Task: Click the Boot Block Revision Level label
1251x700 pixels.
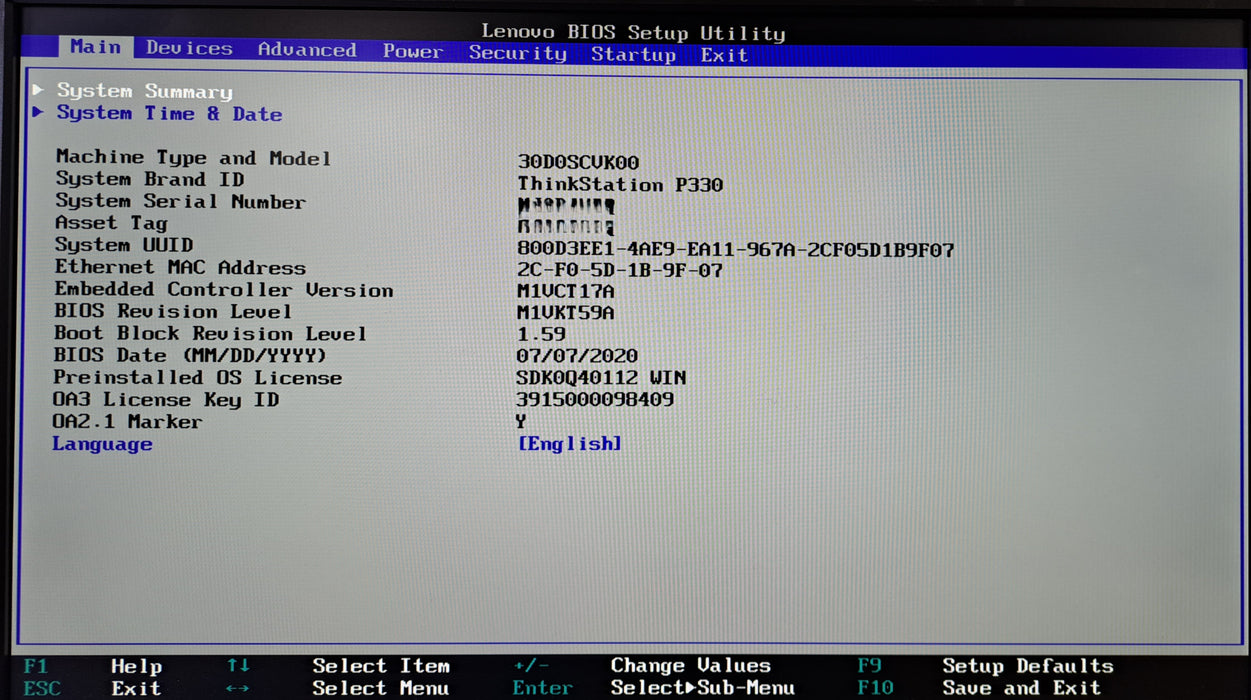Action: pos(210,334)
